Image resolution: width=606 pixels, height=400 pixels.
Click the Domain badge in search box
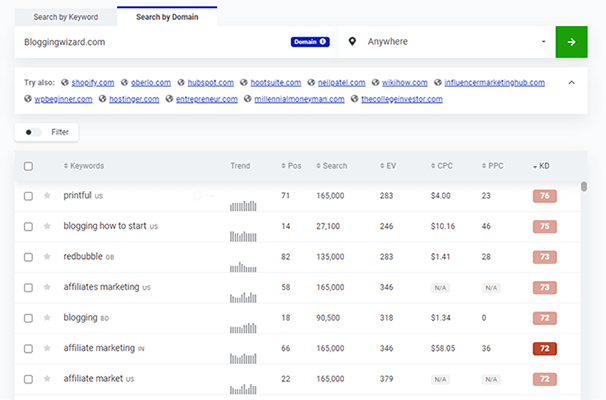coord(309,42)
